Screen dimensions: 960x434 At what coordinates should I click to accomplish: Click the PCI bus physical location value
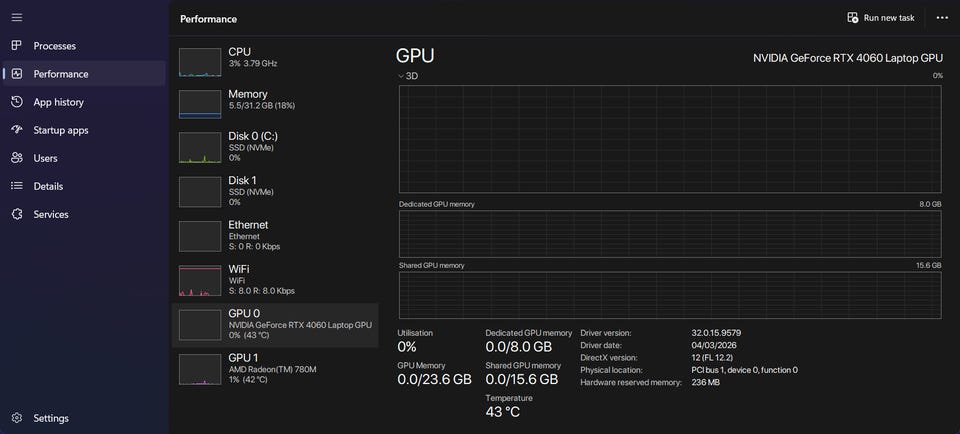tap(744, 370)
